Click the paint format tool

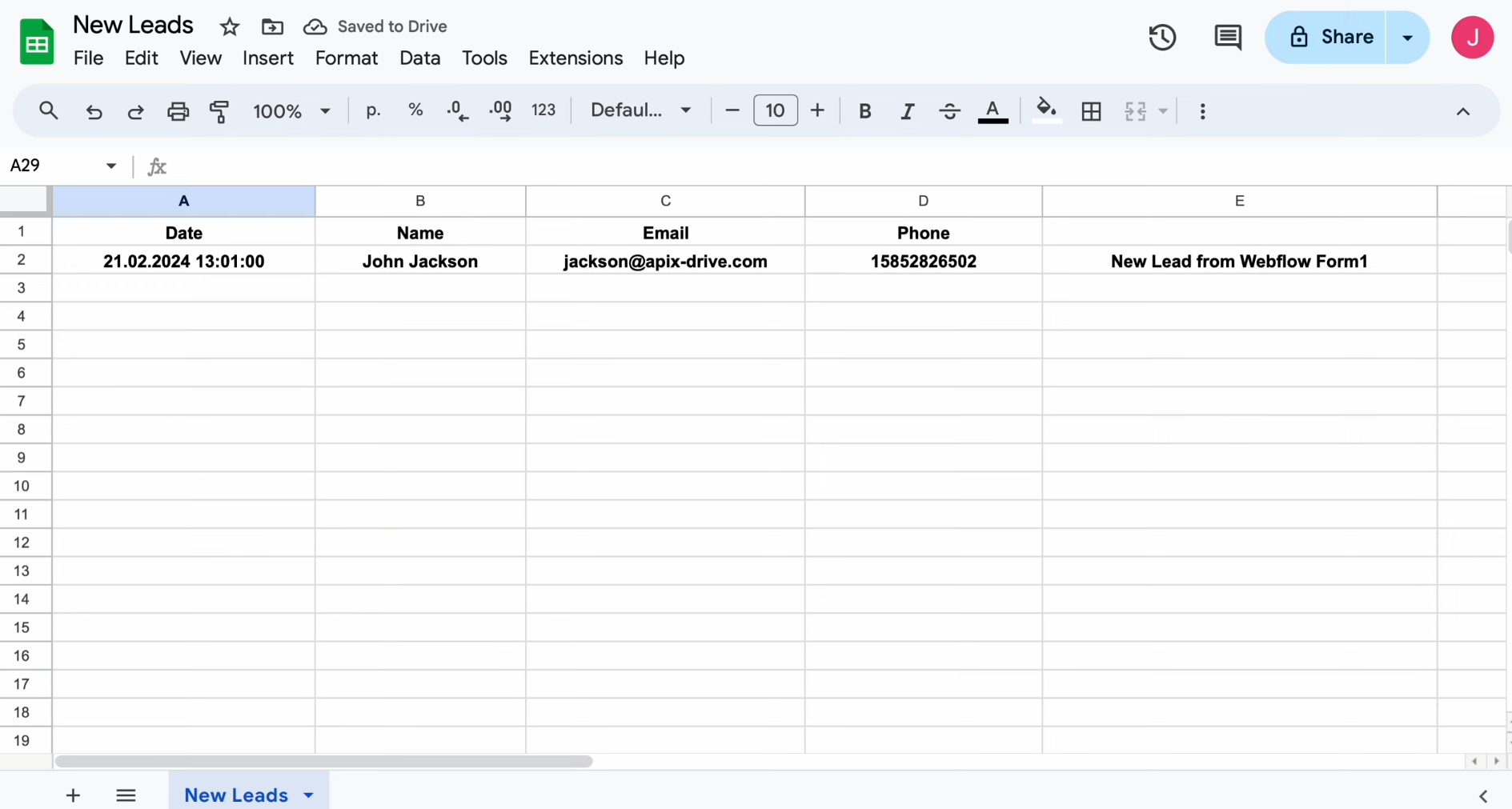pos(219,111)
